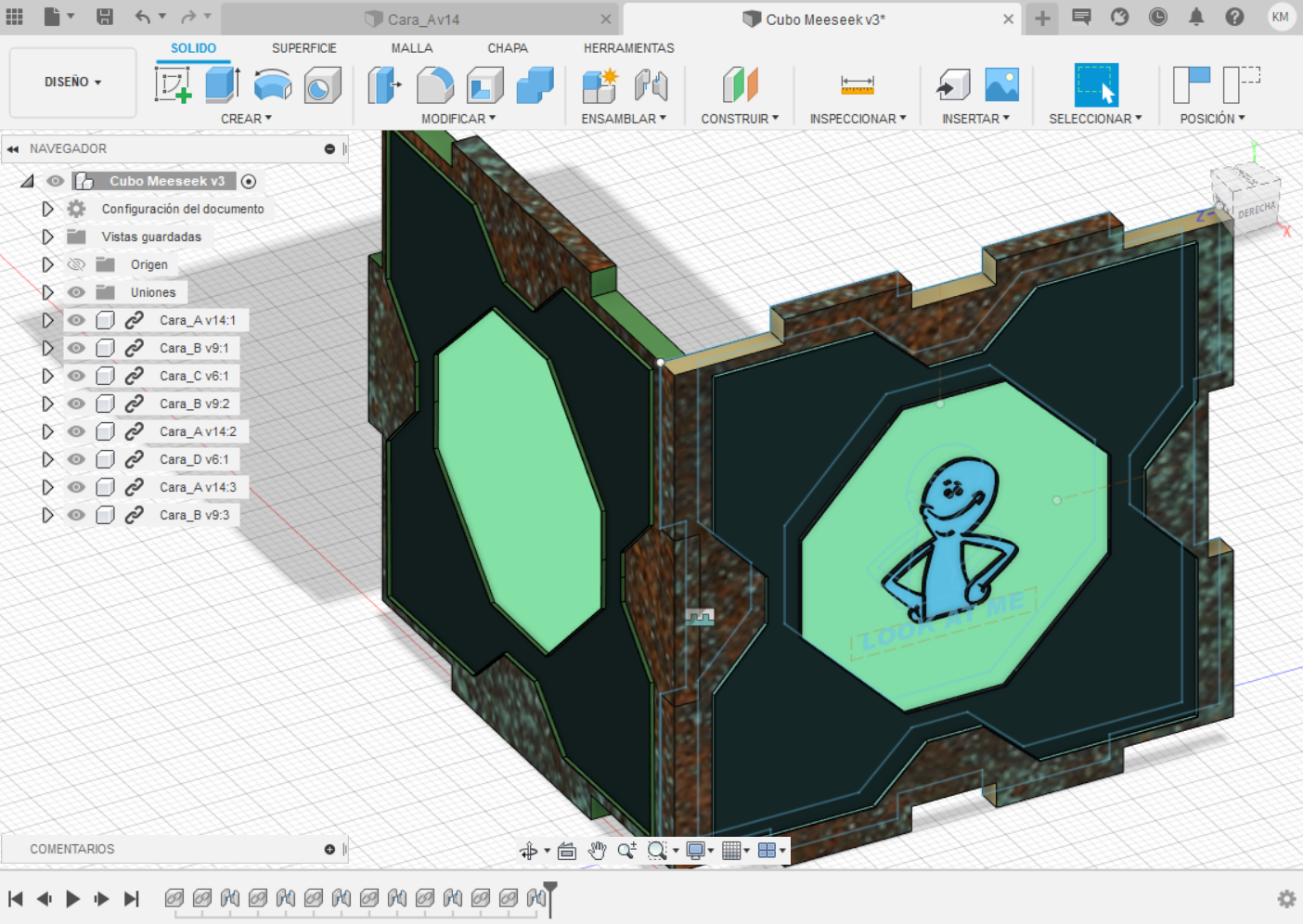This screenshot has height=924, width=1303.
Task: Hide the Cara_B v9:2 component
Action: pyautogui.click(x=76, y=404)
